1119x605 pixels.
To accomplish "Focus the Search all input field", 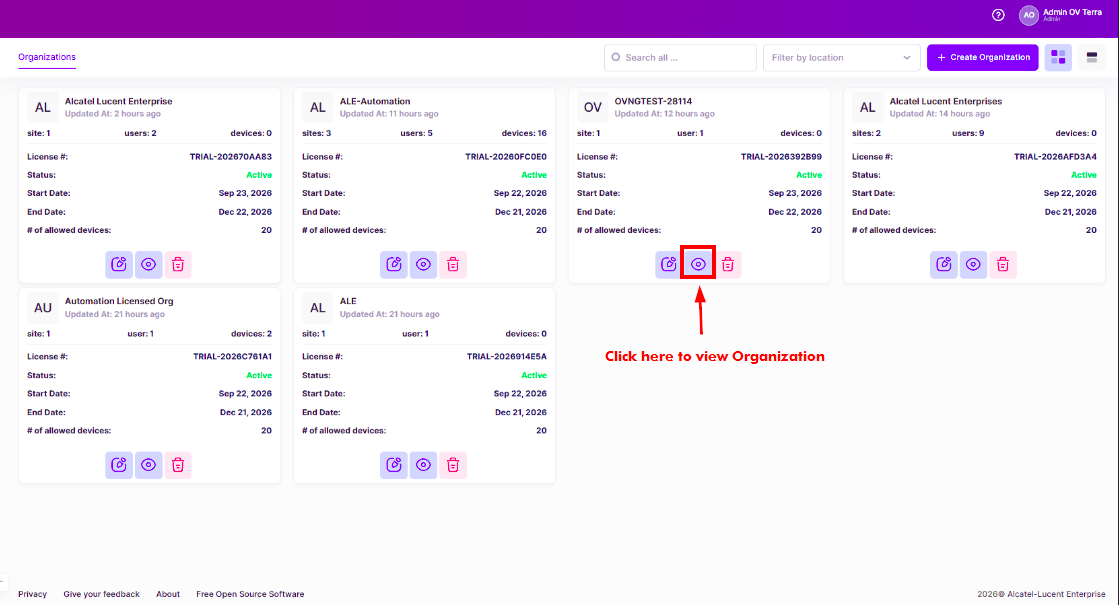I will [680, 58].
